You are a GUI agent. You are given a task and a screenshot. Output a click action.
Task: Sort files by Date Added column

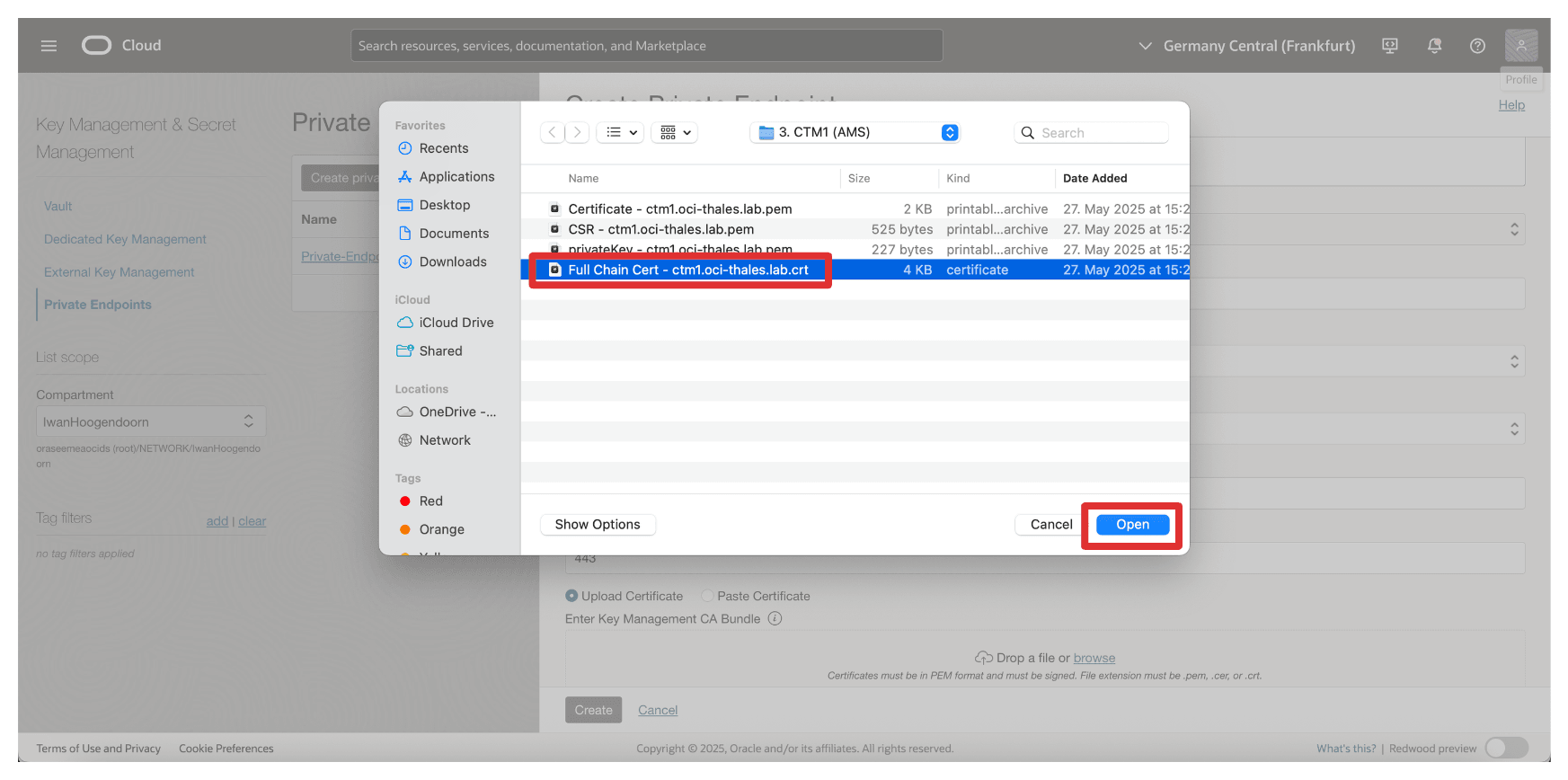point(1094,178)
